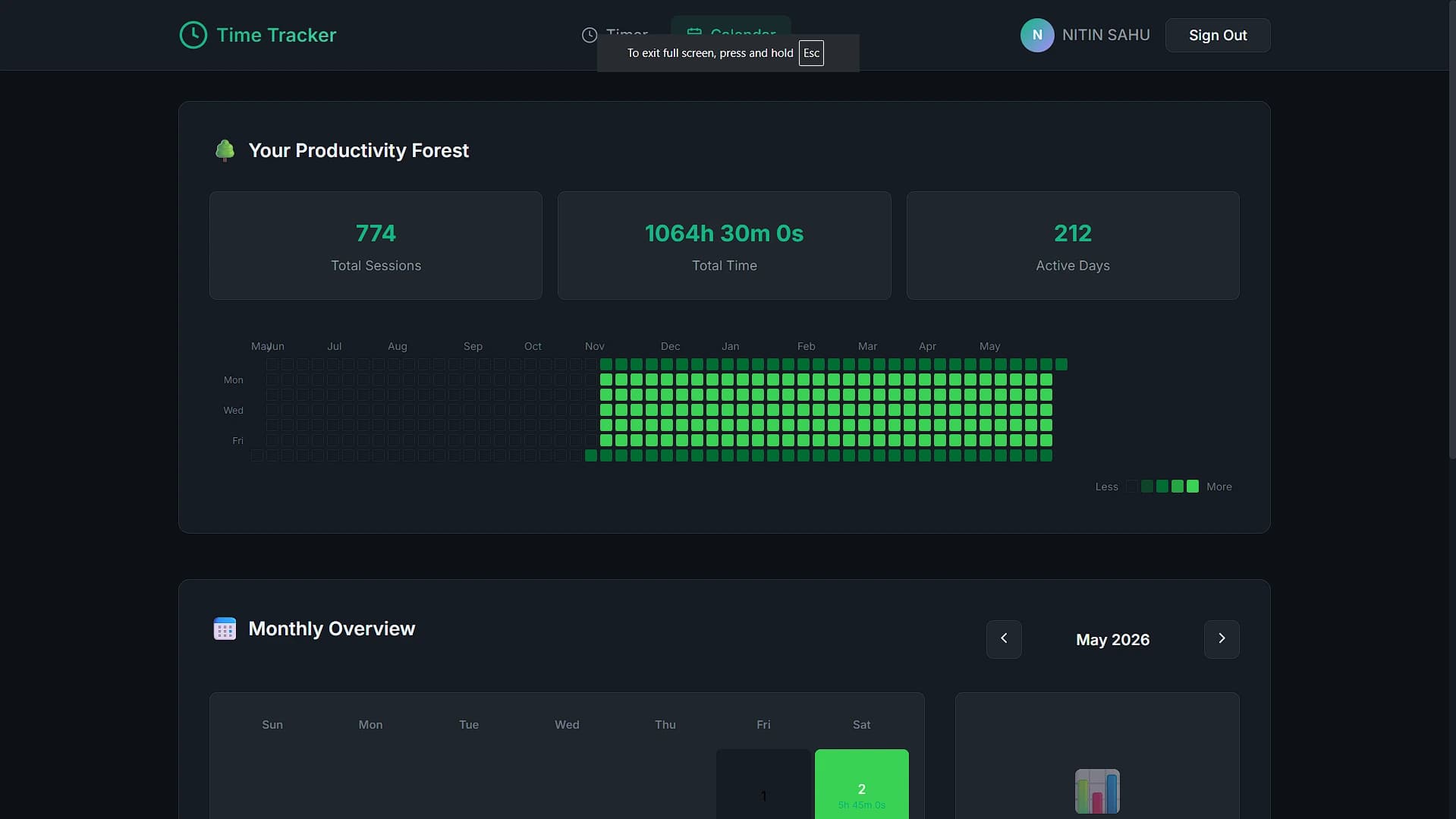Click the Time Tracker clock logo
Screen dimensions: 1456x819
pos(193,35)
